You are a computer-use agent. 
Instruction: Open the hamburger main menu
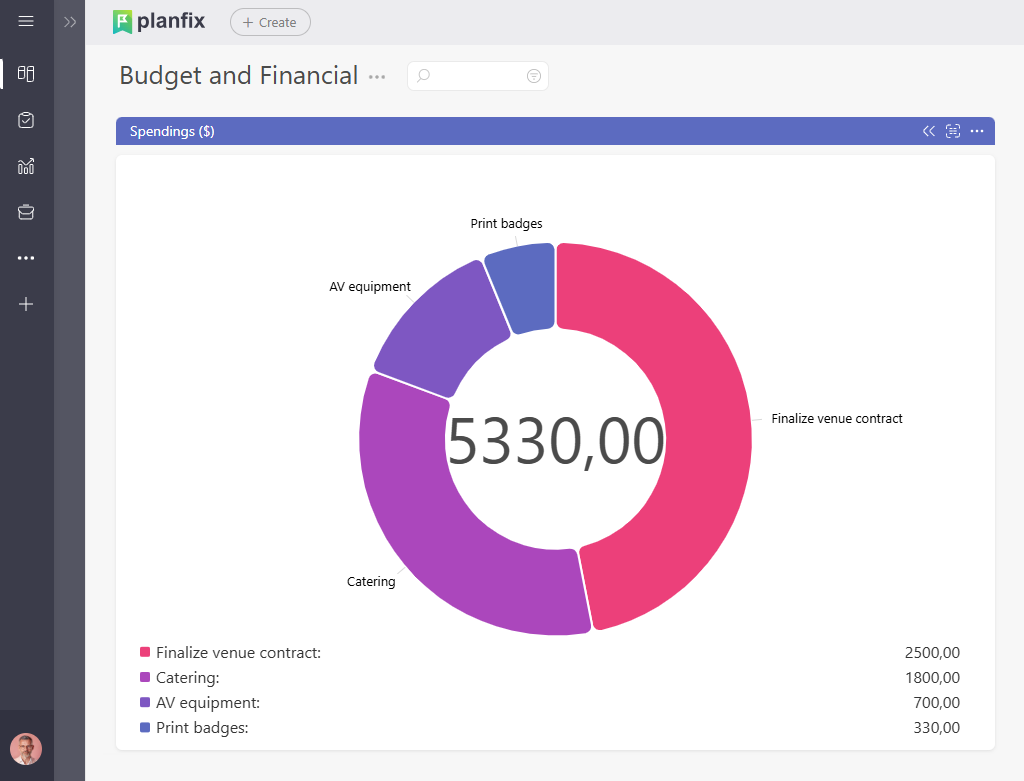(26, 22)
